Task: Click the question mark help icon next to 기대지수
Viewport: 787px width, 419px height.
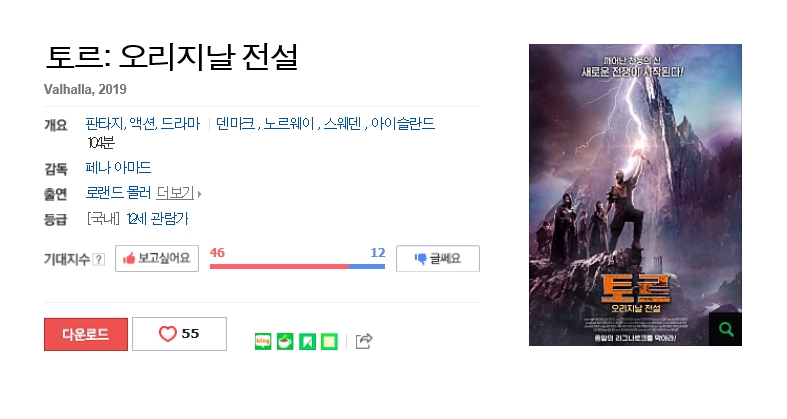Action: tap(99, 259)
